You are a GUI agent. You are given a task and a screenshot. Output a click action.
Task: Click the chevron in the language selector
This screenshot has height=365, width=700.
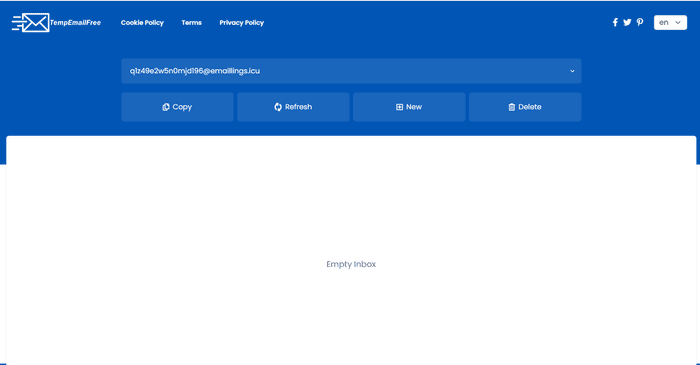[678, 22]
